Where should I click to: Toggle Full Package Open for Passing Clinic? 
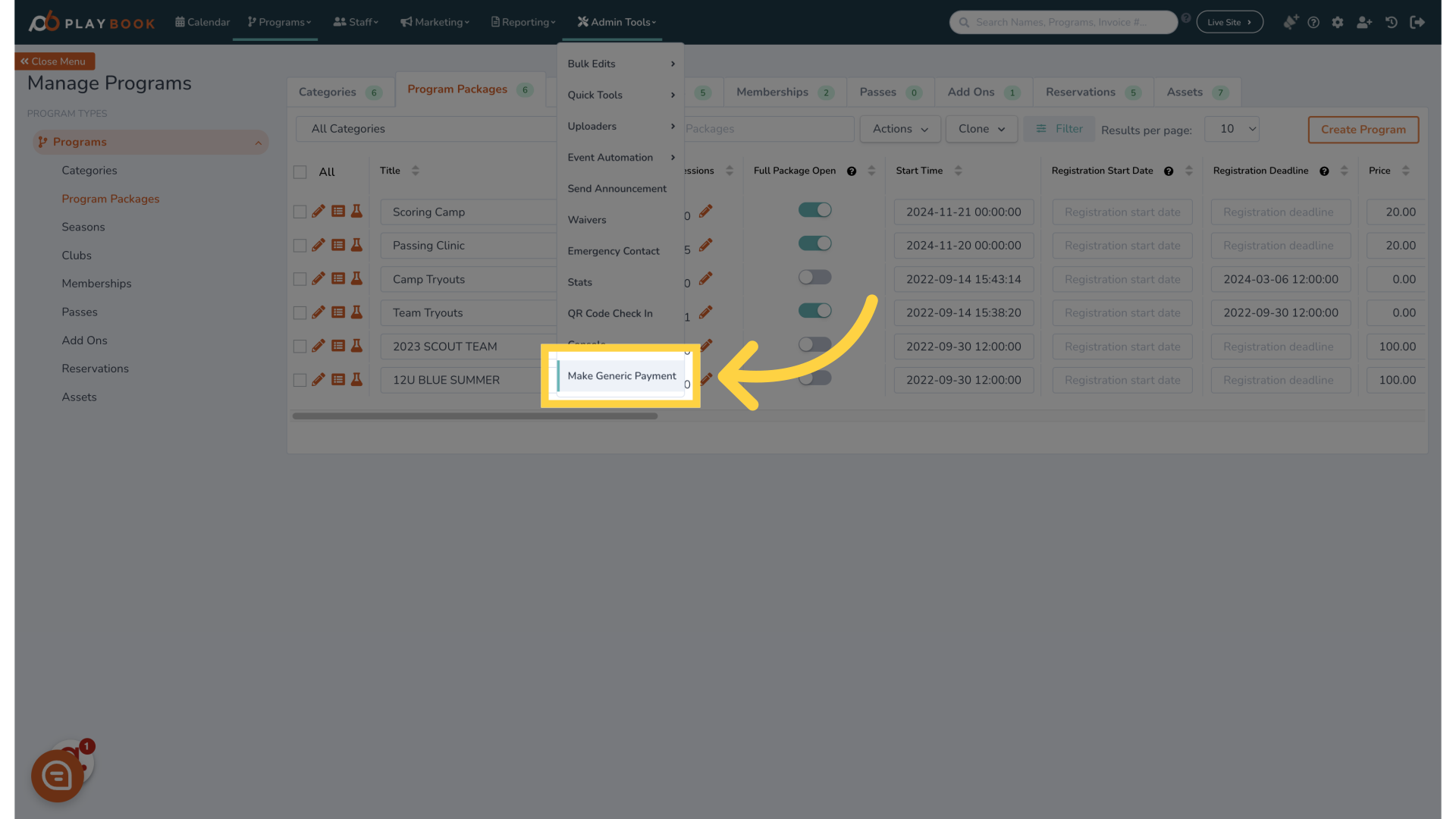pos(815,243)
